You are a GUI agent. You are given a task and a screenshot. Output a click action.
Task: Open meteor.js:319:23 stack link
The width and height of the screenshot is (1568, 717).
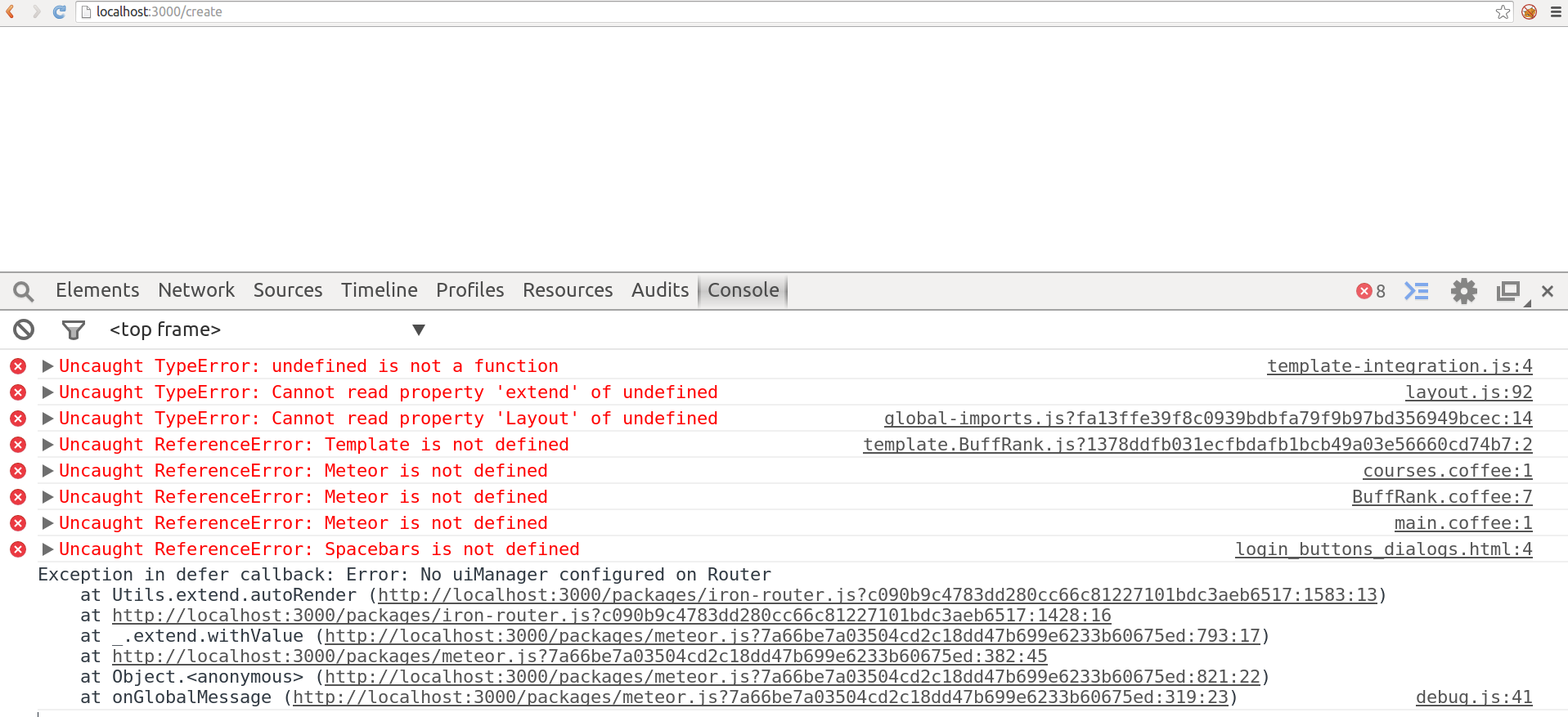click(x=761, y=697)
